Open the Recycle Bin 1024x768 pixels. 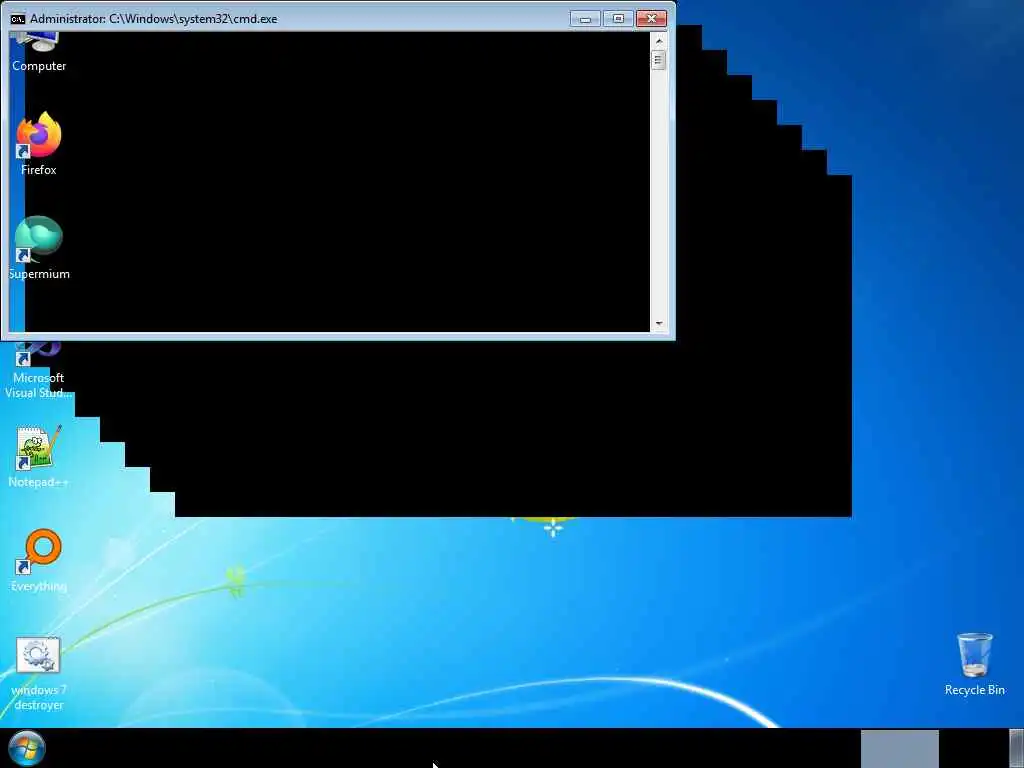974,664
